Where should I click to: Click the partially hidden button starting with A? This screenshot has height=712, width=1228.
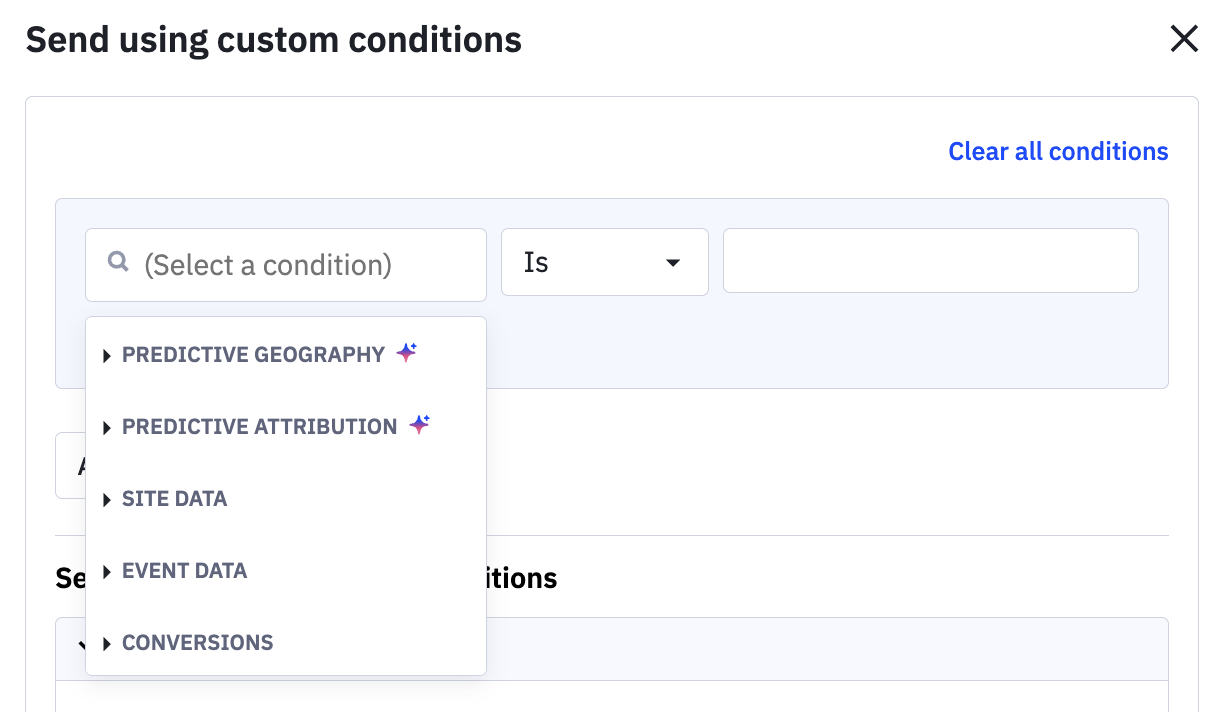point(70,465)
